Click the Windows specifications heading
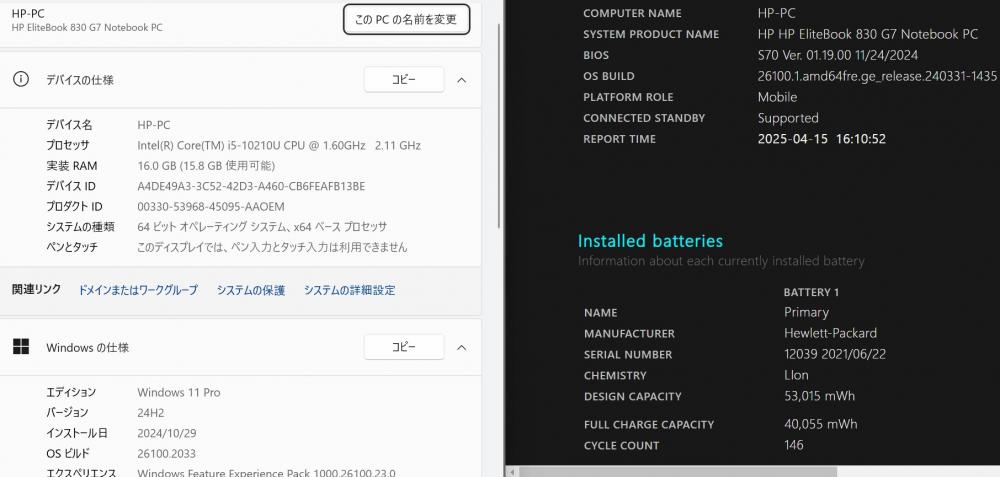The image size is (1000, 477). point(87,348)
